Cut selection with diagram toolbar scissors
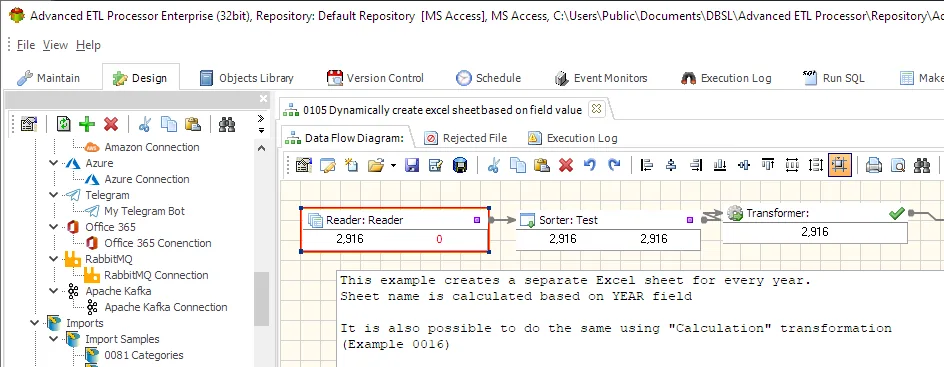This screenshot has height=367, width=944. [494, 165]
